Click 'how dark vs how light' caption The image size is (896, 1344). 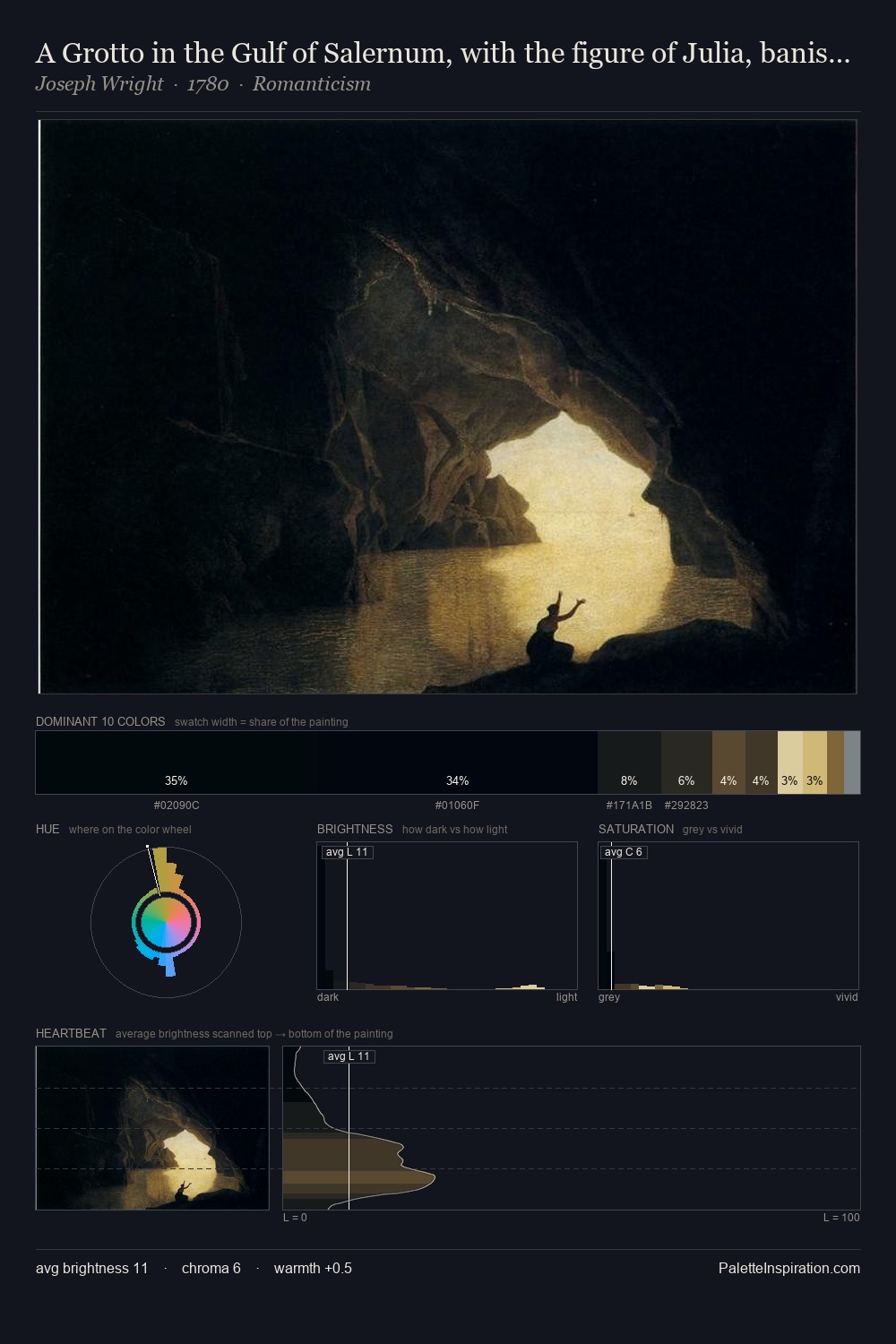tap(454, 830)
